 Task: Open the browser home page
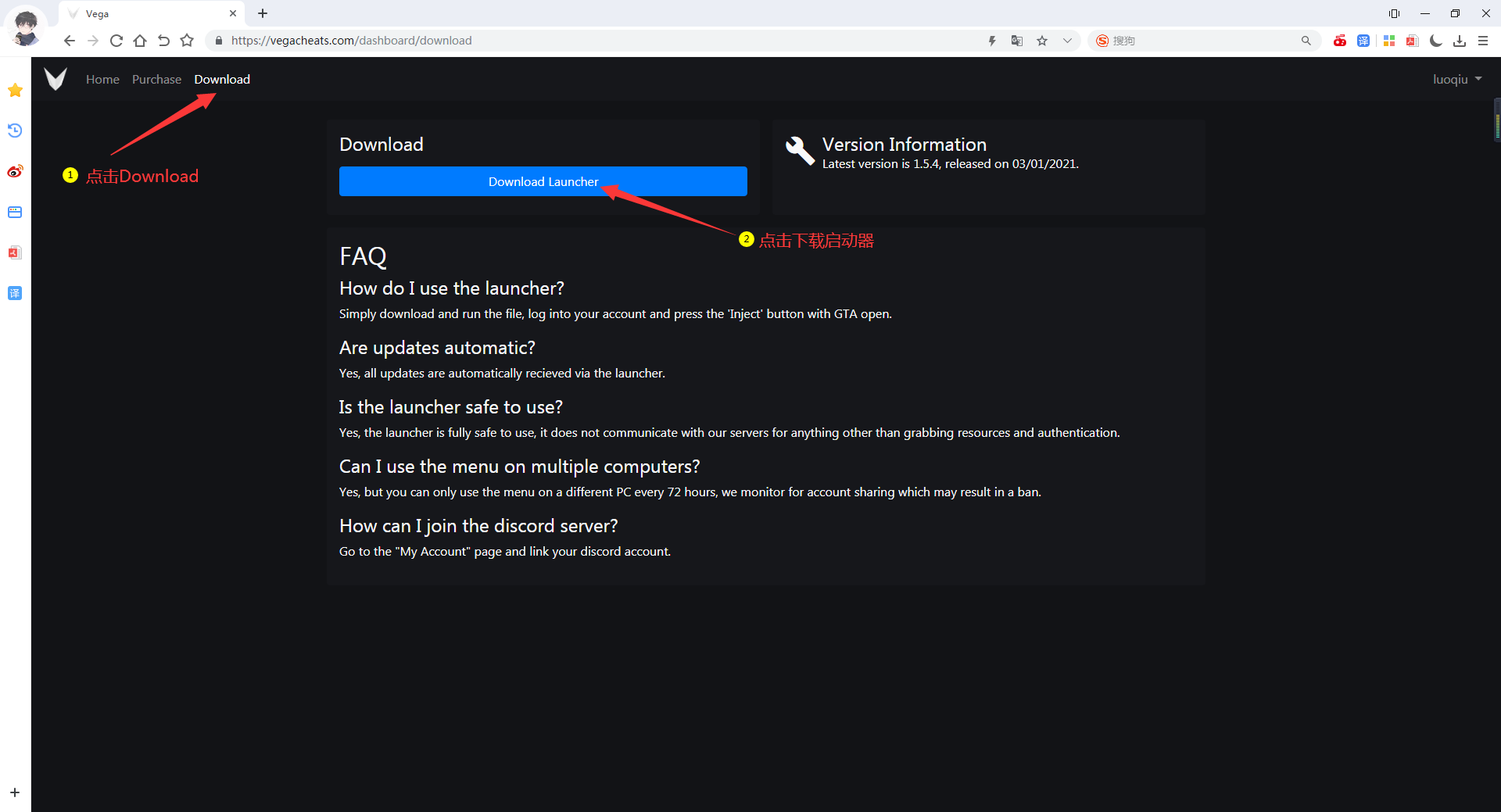click(x=140, y=41)
